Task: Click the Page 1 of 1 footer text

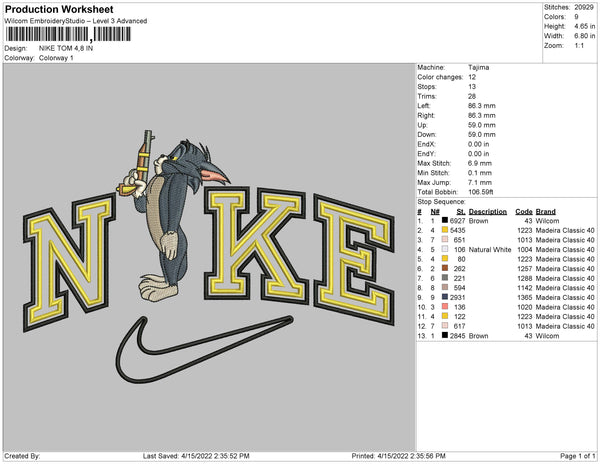Action: pyautogui.click(x=577, y=456)
